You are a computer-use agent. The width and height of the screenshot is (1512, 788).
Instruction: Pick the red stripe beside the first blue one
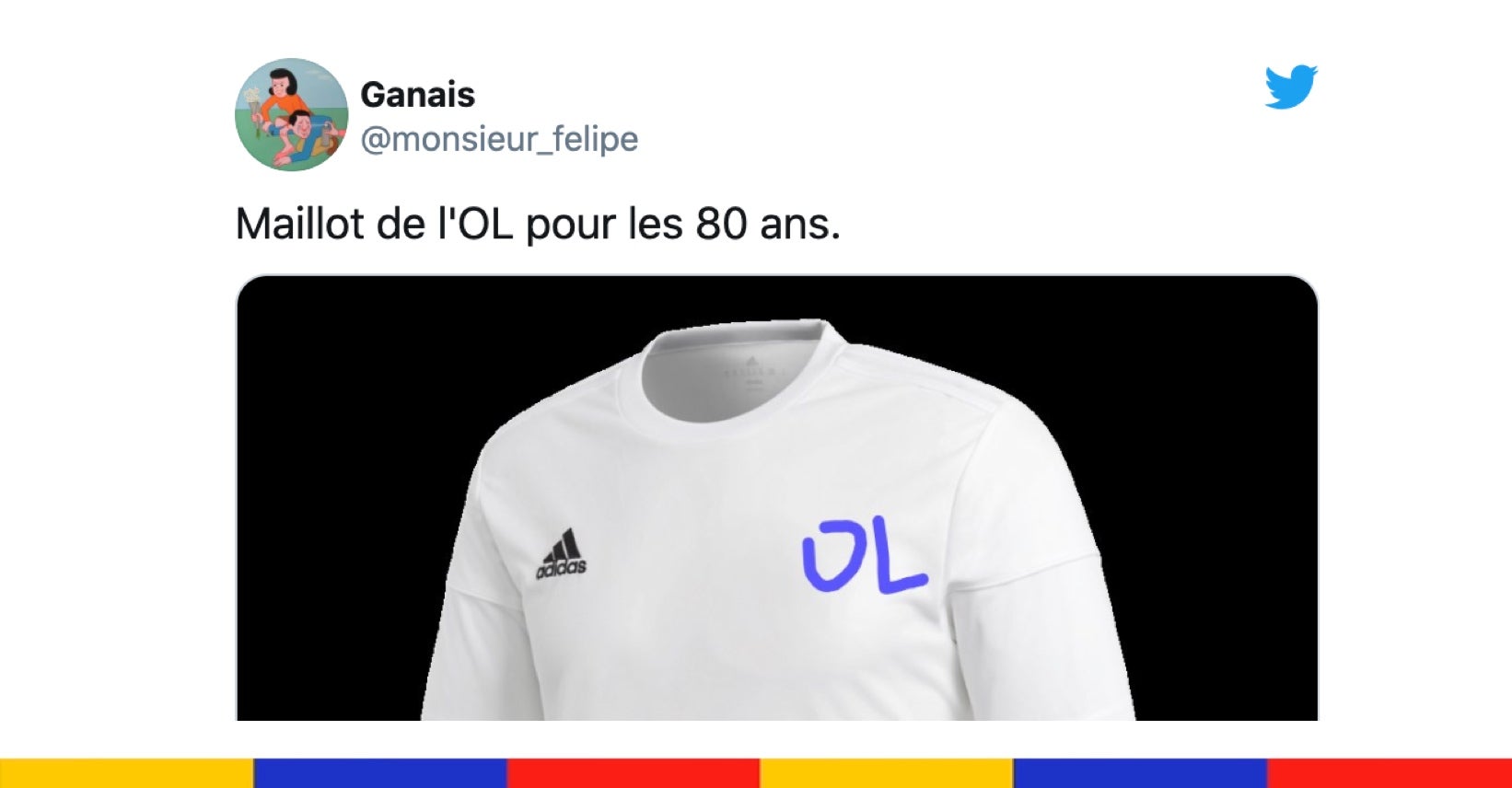tap(633, 773)
